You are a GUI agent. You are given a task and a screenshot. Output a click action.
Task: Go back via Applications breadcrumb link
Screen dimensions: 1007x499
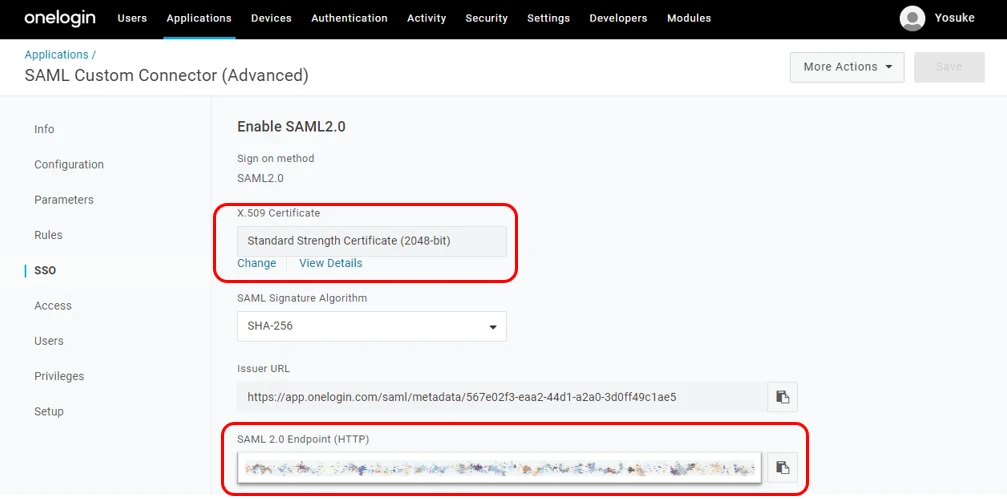pyautogui.click(x=57, y=55)
